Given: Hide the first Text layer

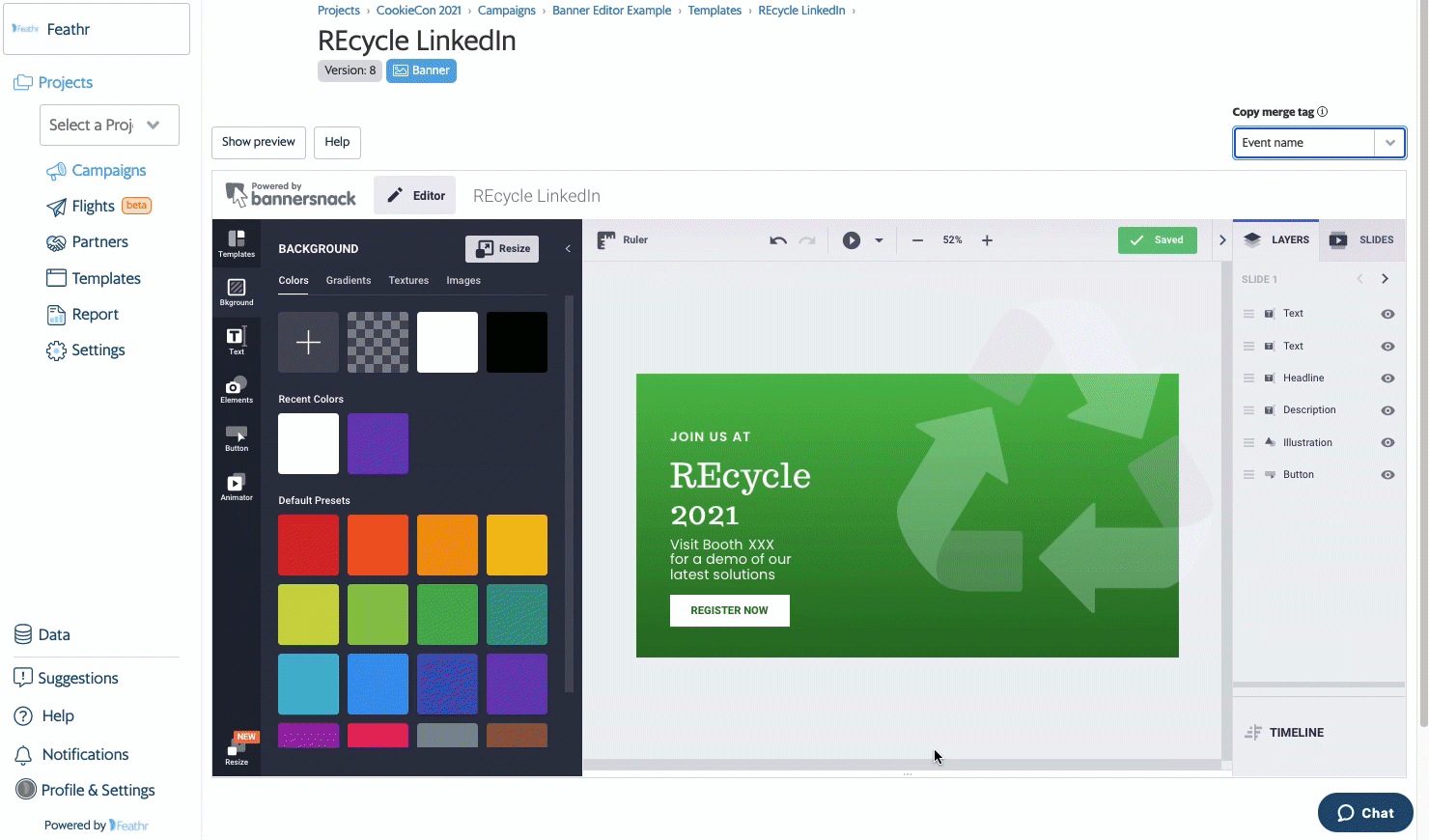Looking at the screenshot, I should coord(1387,314).
